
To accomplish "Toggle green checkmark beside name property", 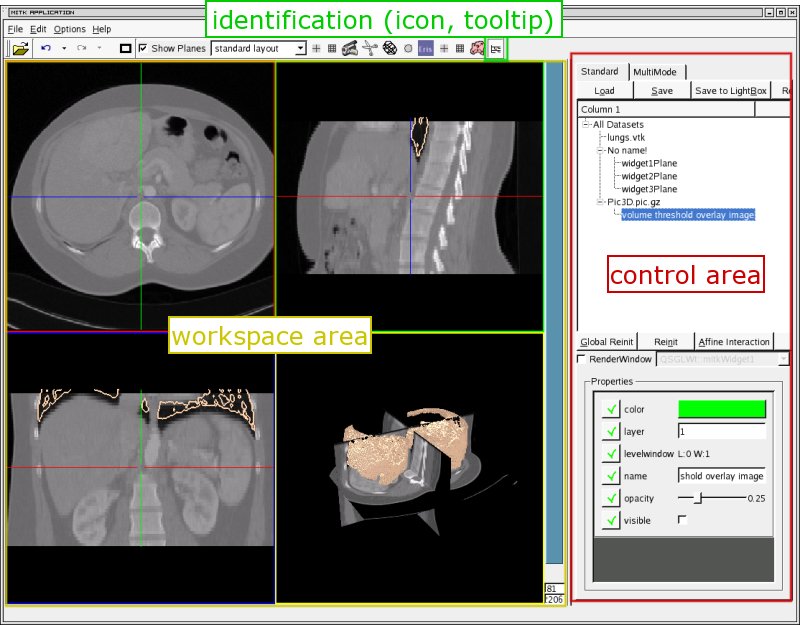I will tap(611, 476).
